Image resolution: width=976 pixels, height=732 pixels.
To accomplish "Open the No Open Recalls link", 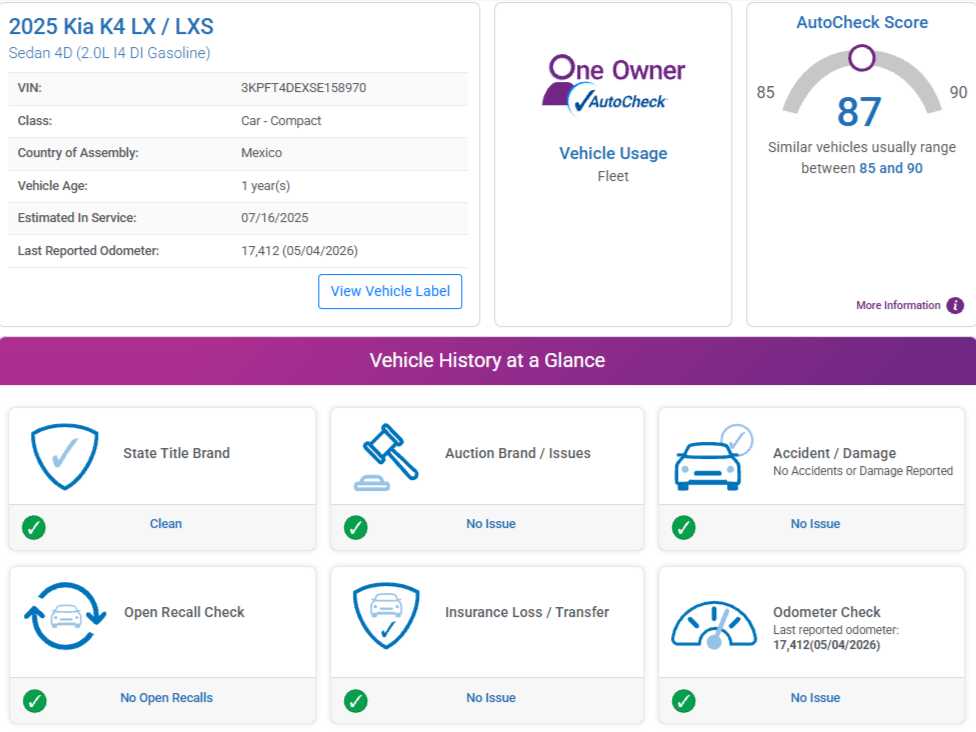I will (x=166, y=698).
